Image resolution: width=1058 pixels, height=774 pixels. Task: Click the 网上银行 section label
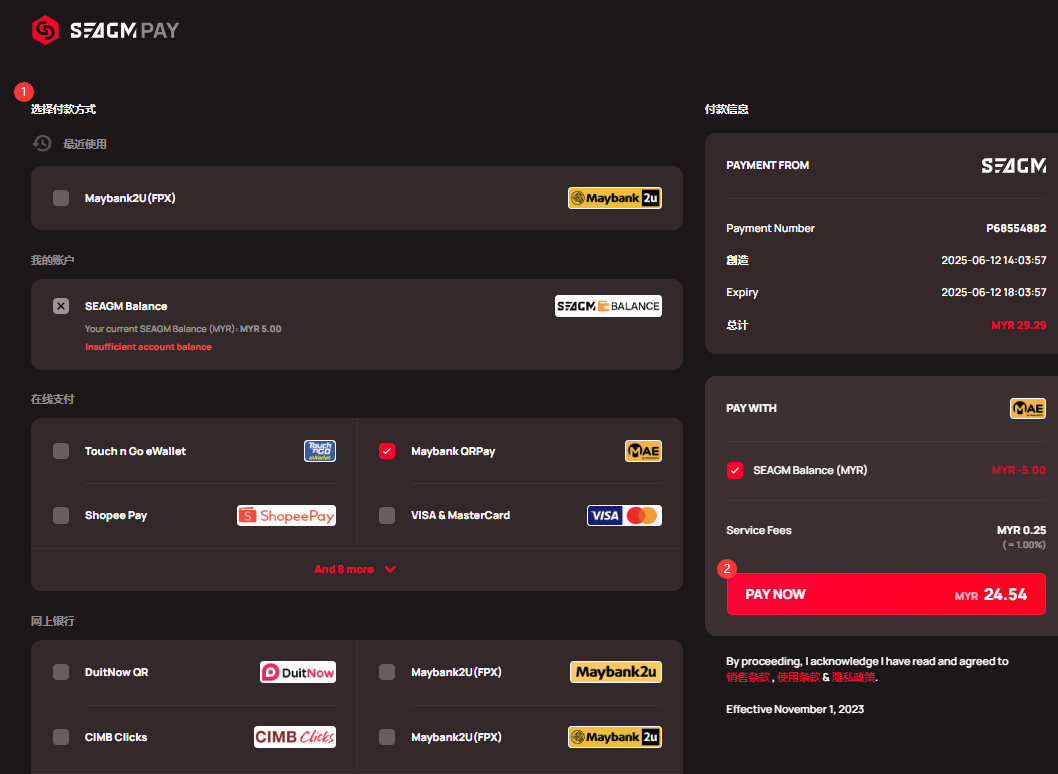(x=53, y=621)
